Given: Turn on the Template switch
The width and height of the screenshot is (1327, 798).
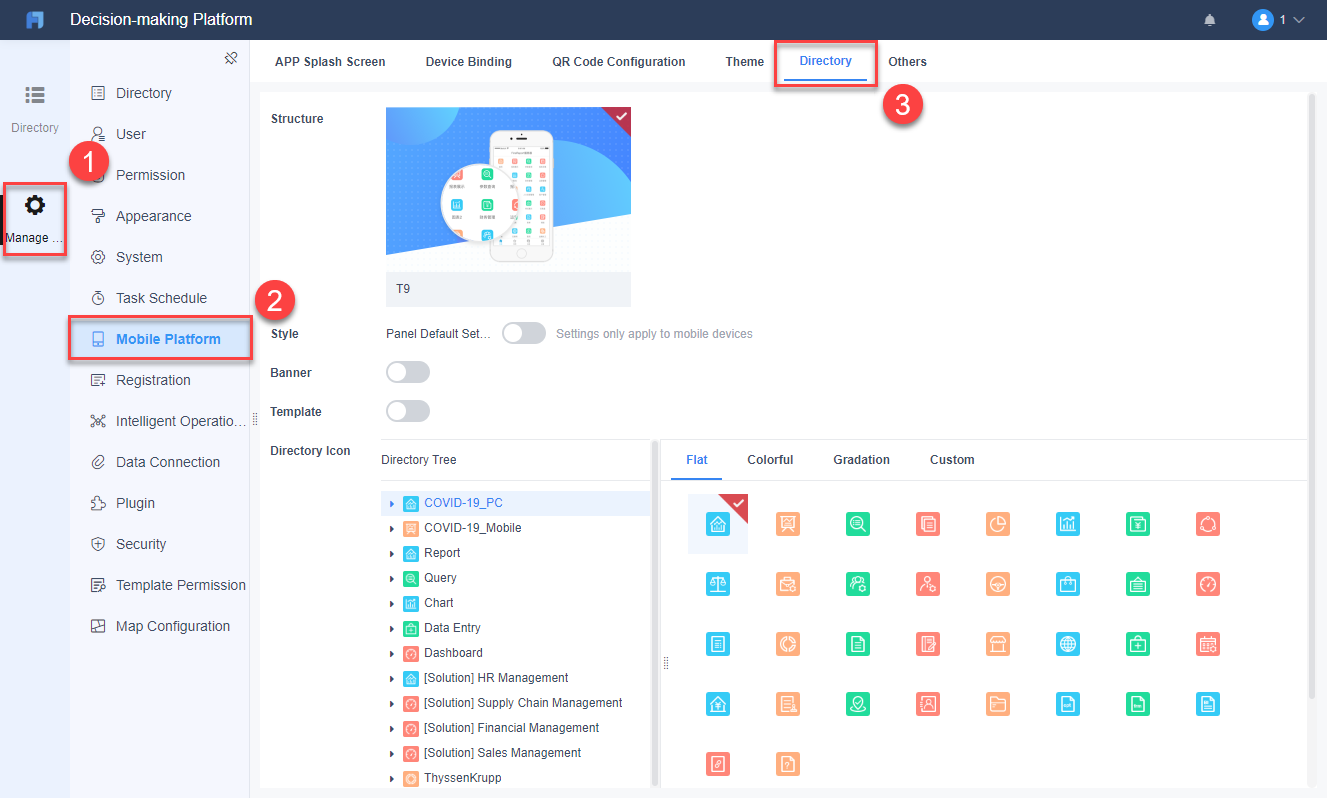Looking at the screenshot, I should click(408, 411).
